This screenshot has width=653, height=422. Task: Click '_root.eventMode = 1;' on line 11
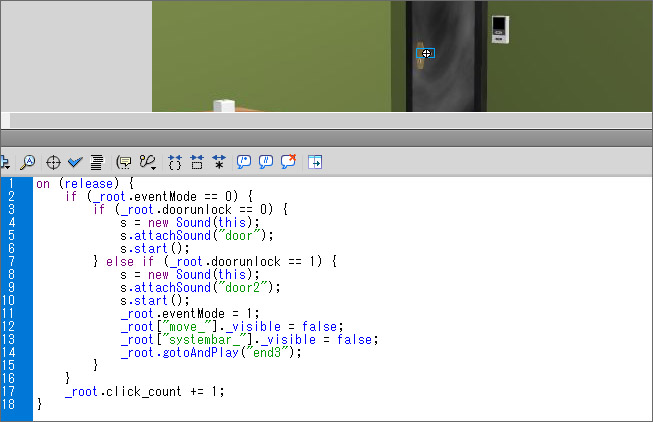[x=190, y=313]
